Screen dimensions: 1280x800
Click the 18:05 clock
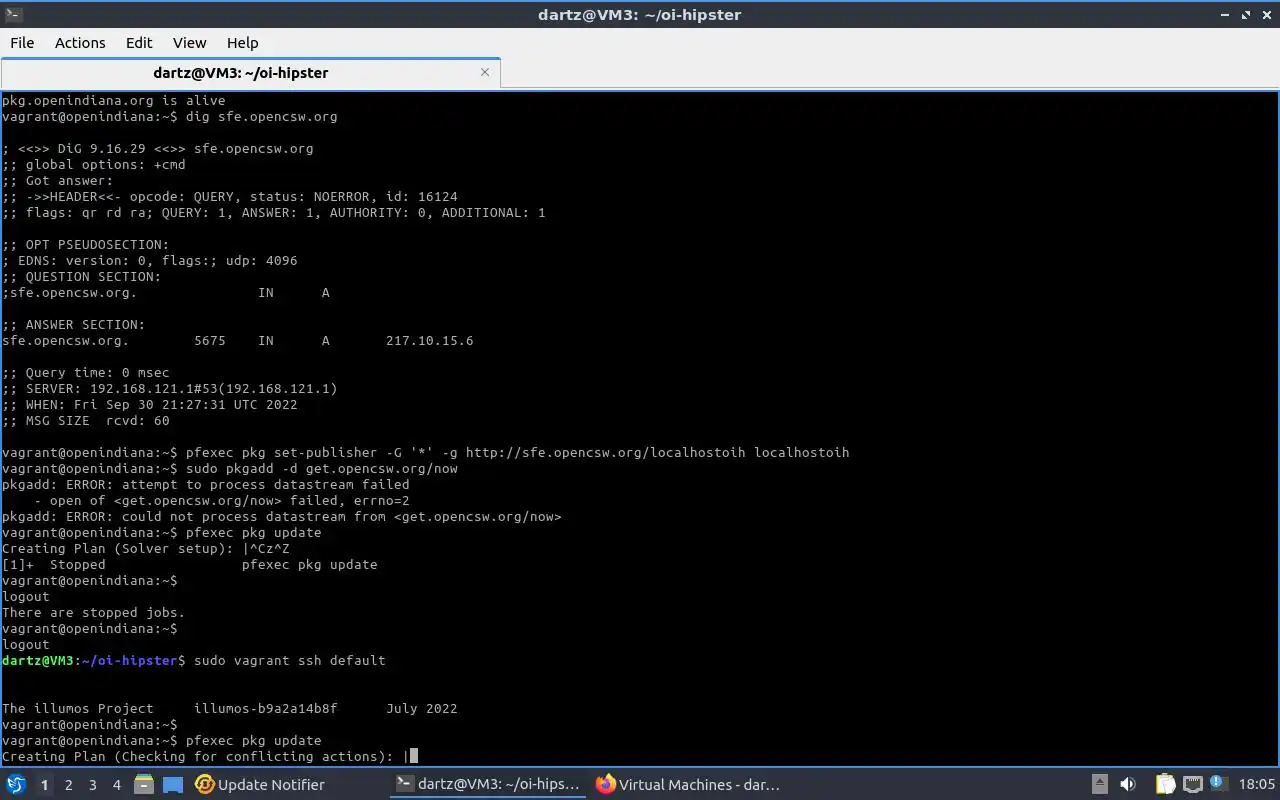tap(1257, 785)
